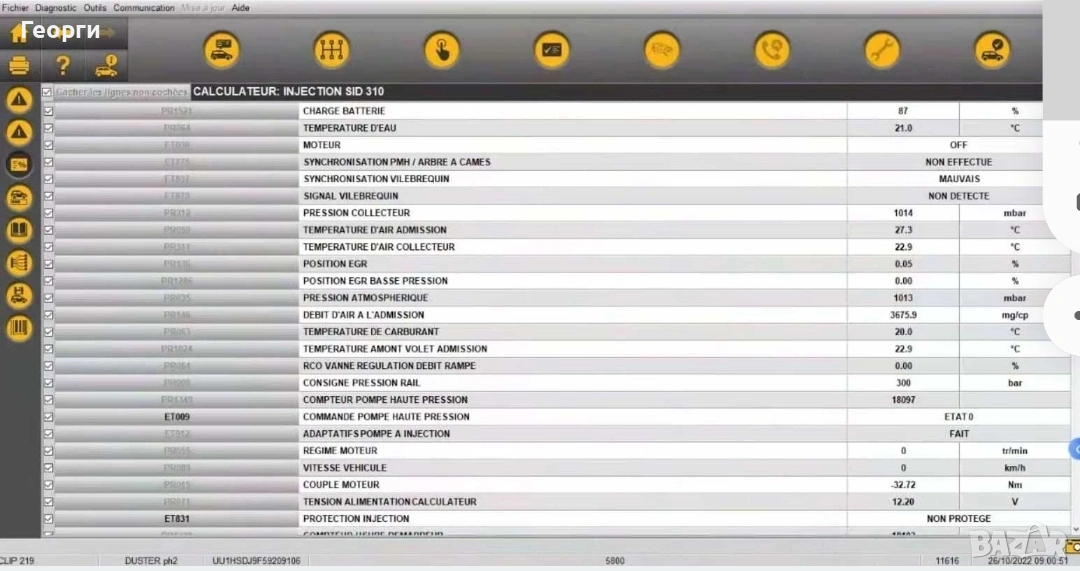The width and height of the screenshot is (1080, 571).
Task: Open the question mark help icon
Action: click(x=62, y=67)
